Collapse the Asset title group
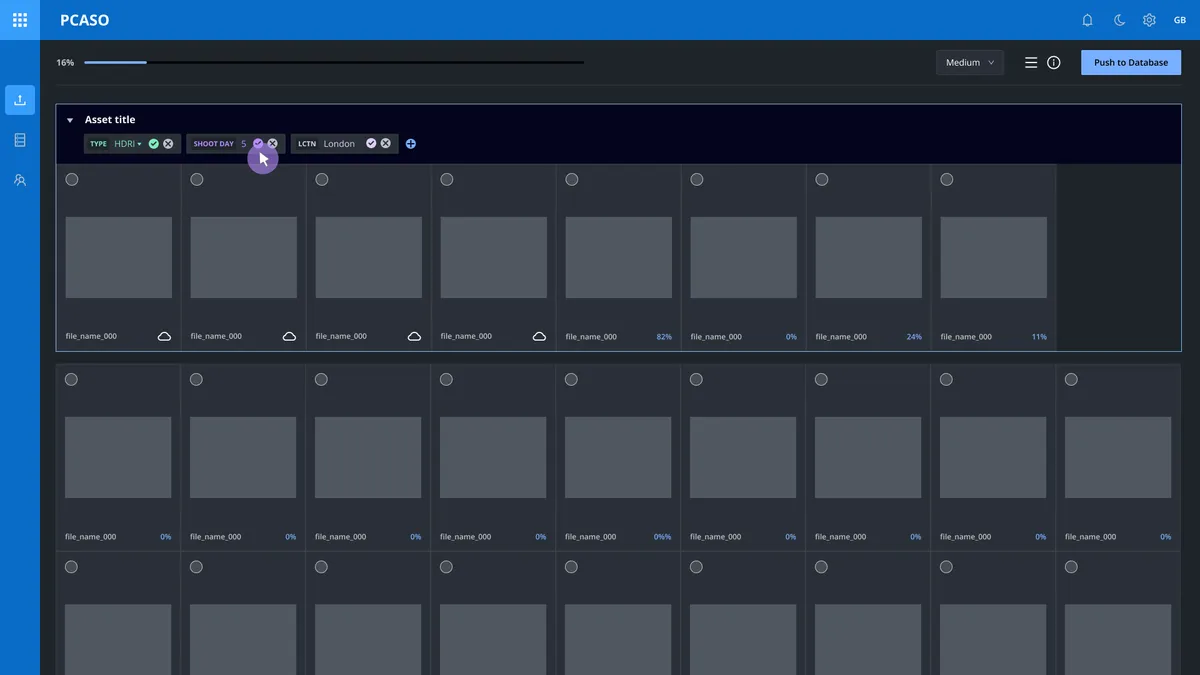Image resolution: width=1200 pixels, height=675 pixels. tap(70, 120)
